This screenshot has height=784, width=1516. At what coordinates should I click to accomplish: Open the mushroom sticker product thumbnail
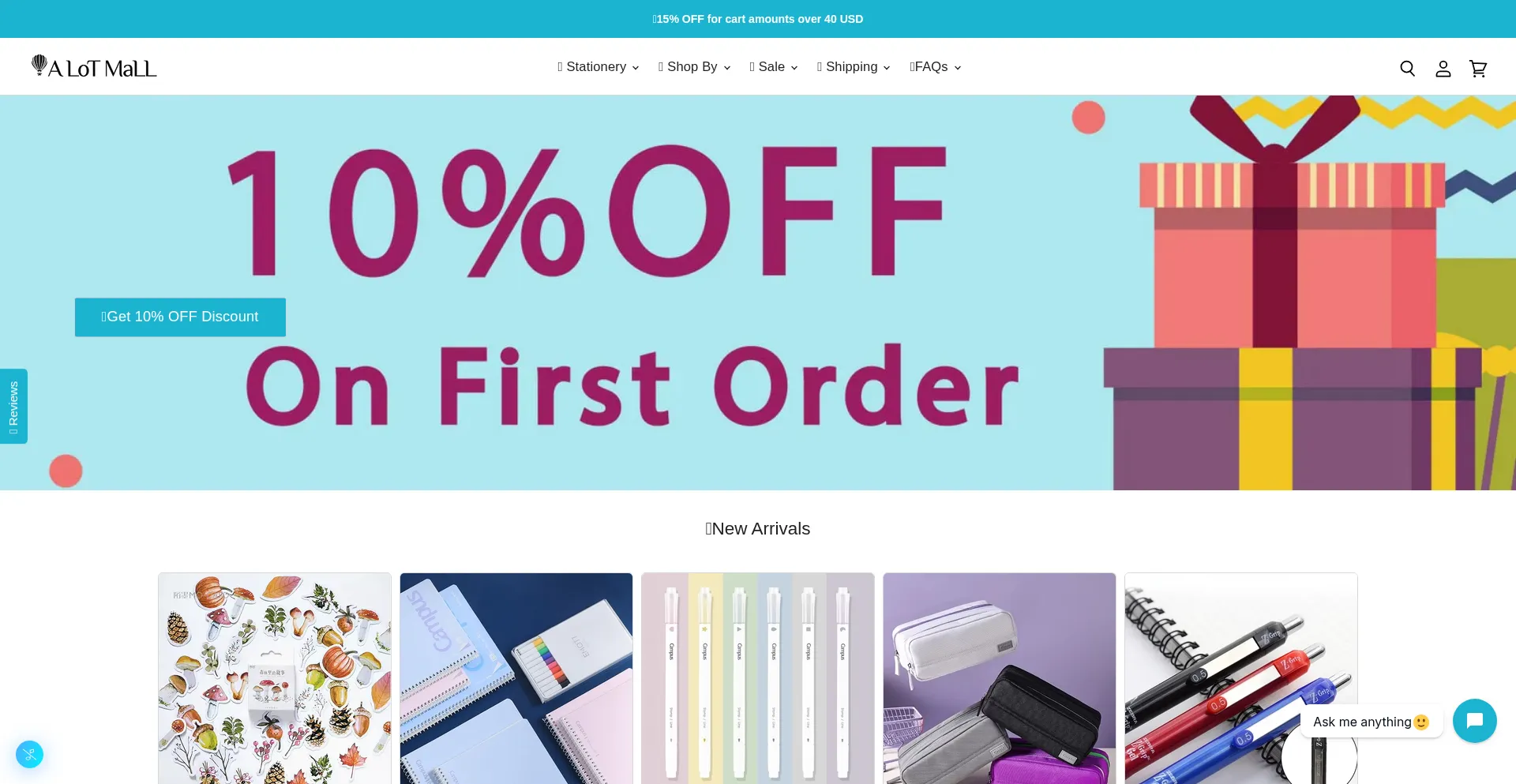coord(275,678)
